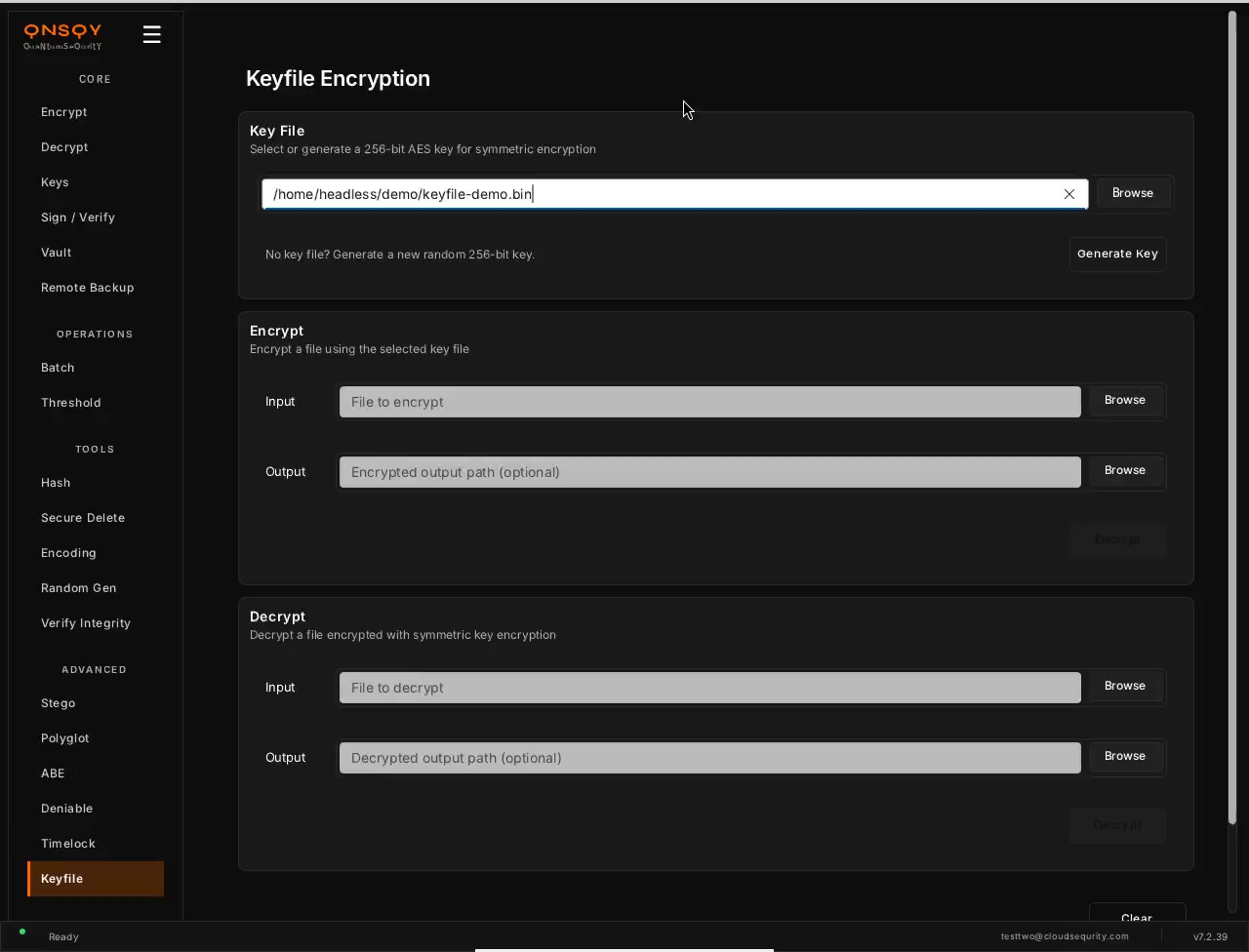
Task: Click the File to encrypt input field
Action: 709,402
